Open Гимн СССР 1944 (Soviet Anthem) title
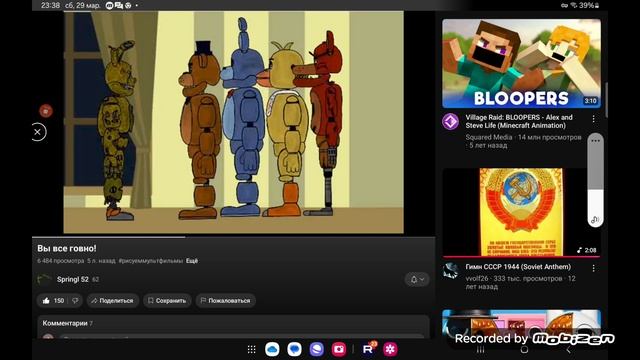Screen dimensions: 640x360 point(518,267)
